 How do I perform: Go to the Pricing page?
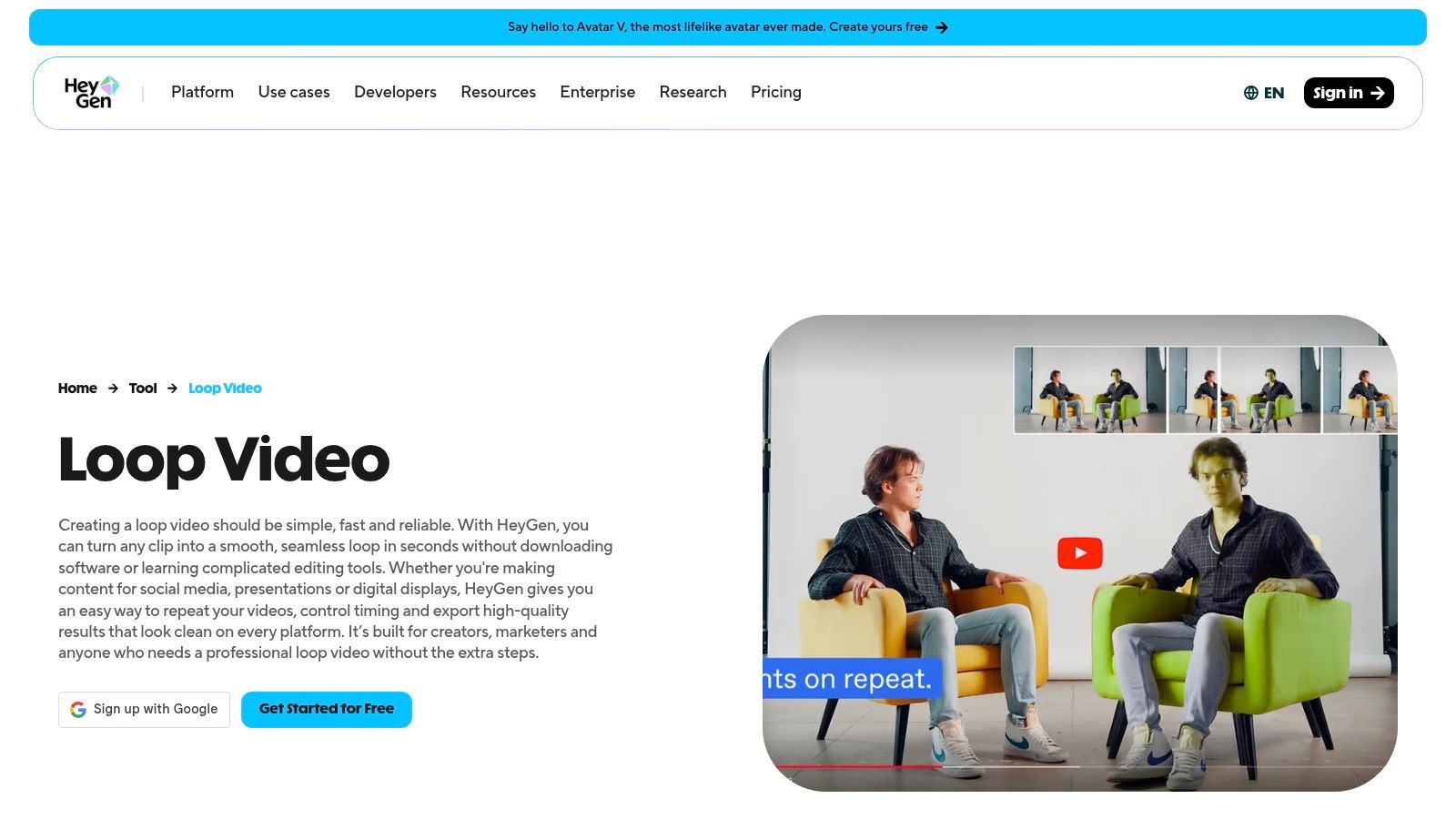[x=776, y=92]
